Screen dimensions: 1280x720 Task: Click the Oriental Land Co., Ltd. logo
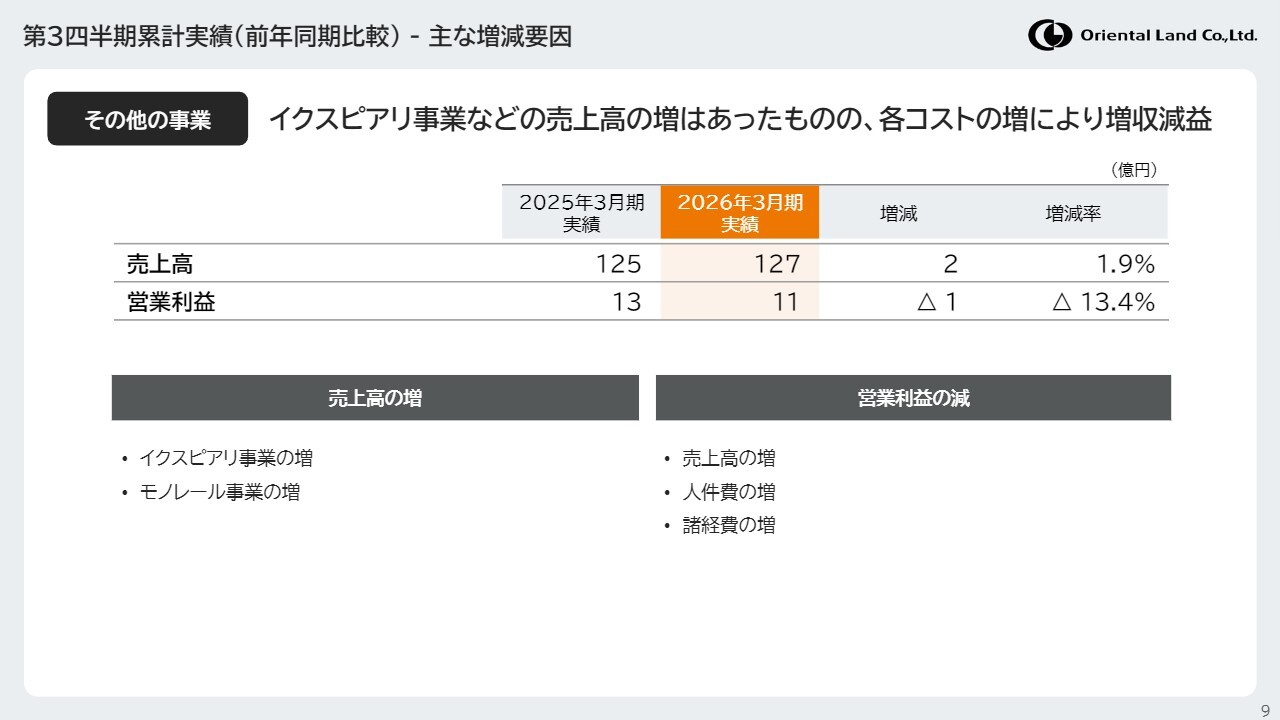[1142, 36]
